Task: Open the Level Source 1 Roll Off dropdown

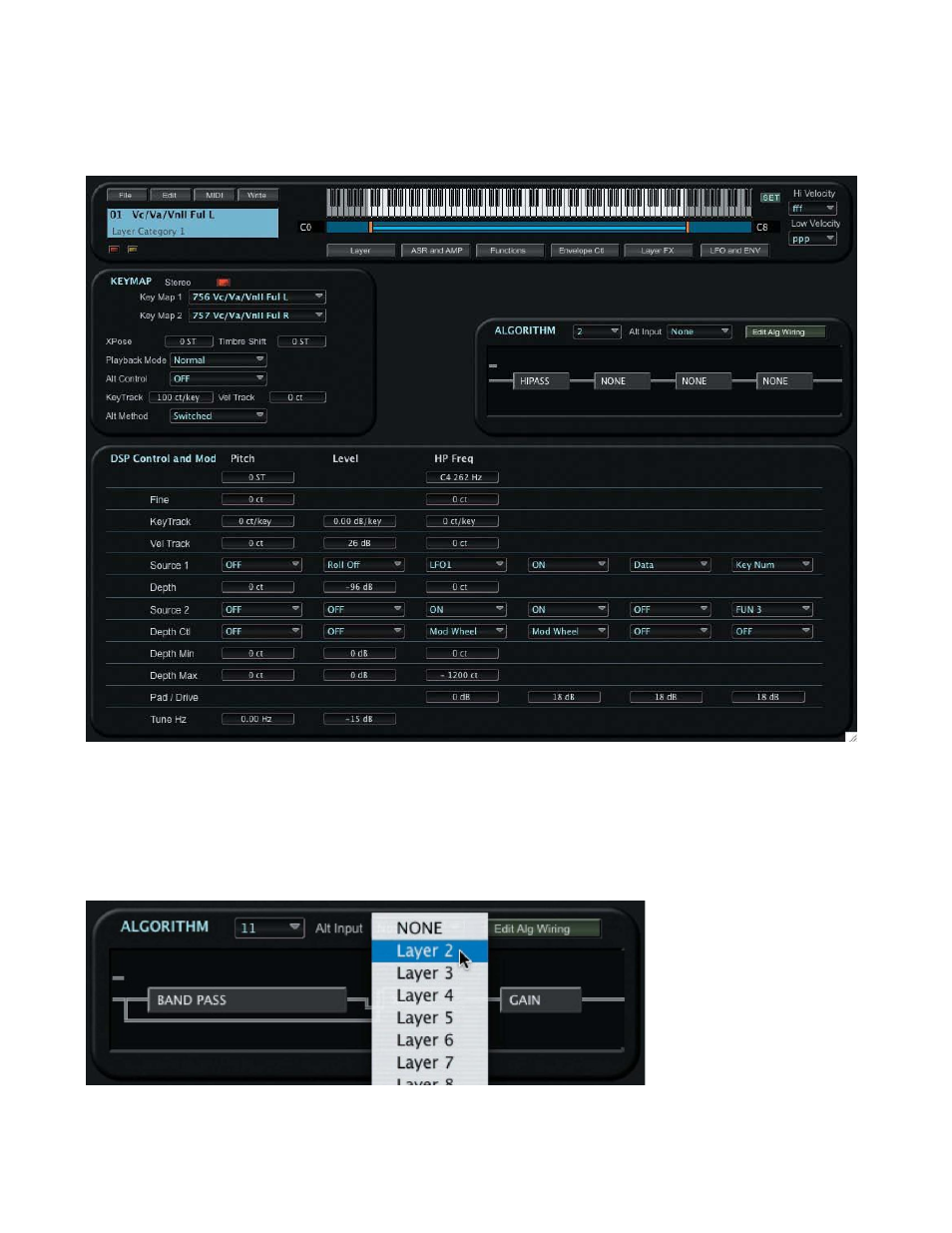Action: pyautogui.click(x=364, y=565)
